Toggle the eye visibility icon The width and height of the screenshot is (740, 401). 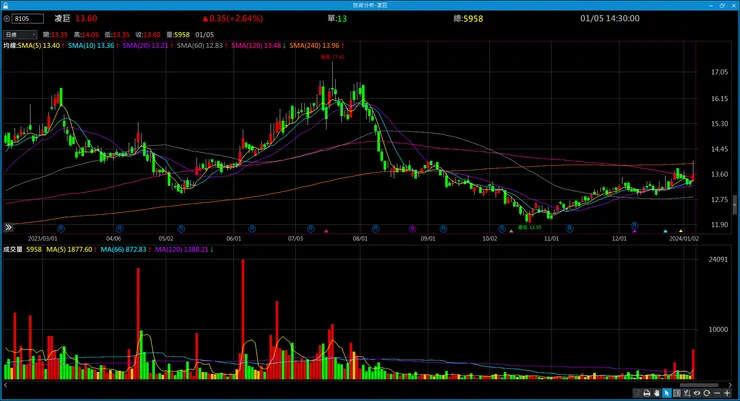click(697, 393)
